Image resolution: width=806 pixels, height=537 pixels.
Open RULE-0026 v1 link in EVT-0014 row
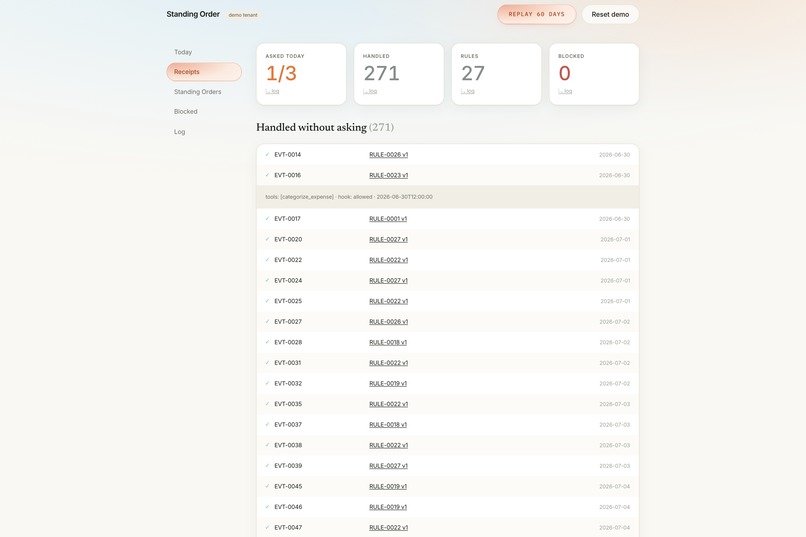pyautogui.click(x=389, y=155)
